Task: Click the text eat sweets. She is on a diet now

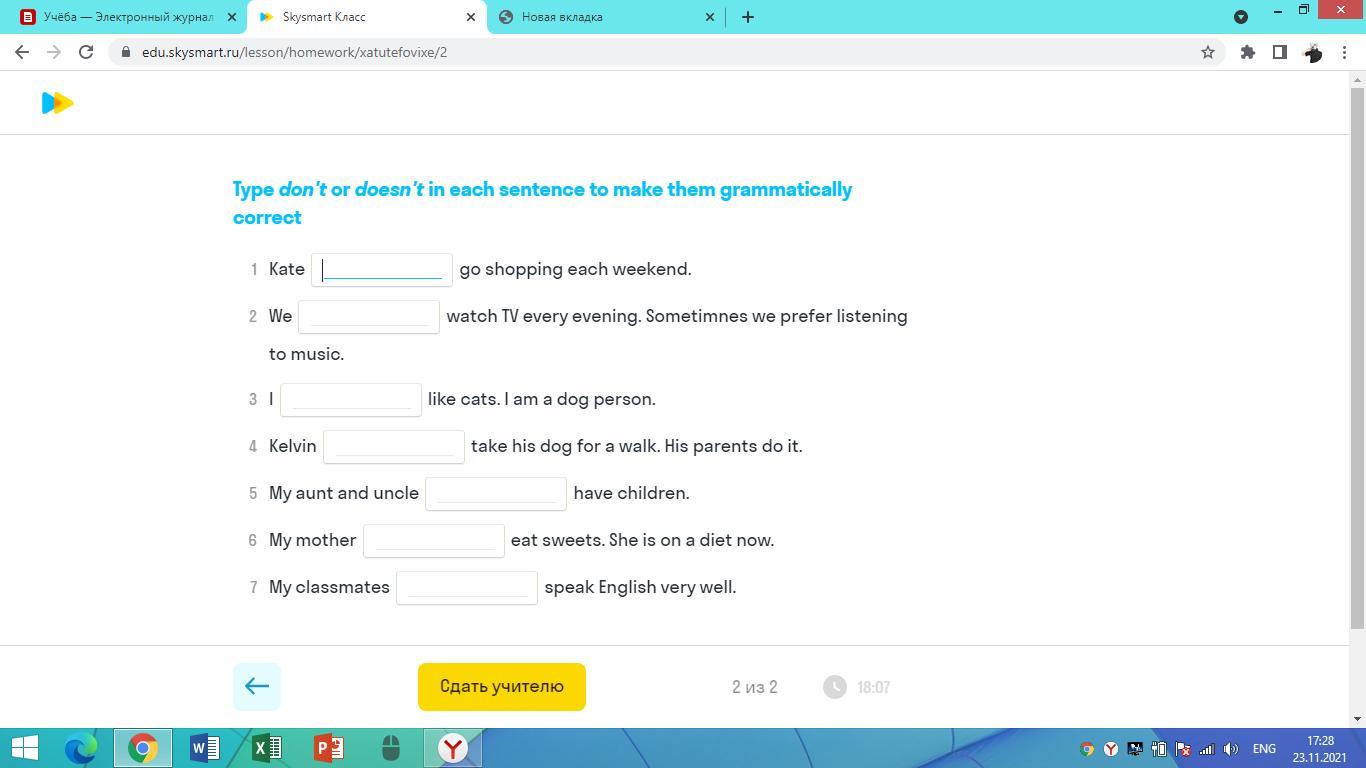Action: (x=642, y=540)
